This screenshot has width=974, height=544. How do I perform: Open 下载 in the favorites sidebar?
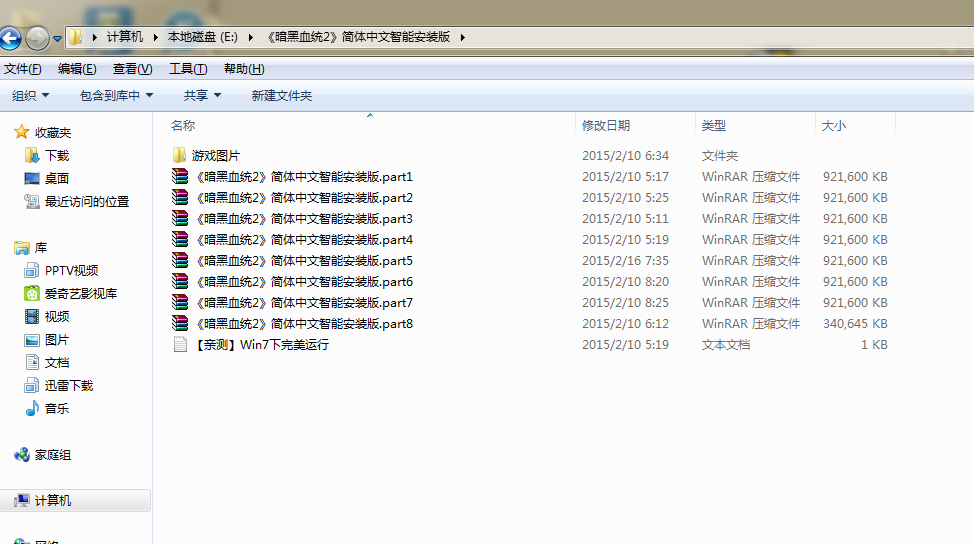pos(57,155)
